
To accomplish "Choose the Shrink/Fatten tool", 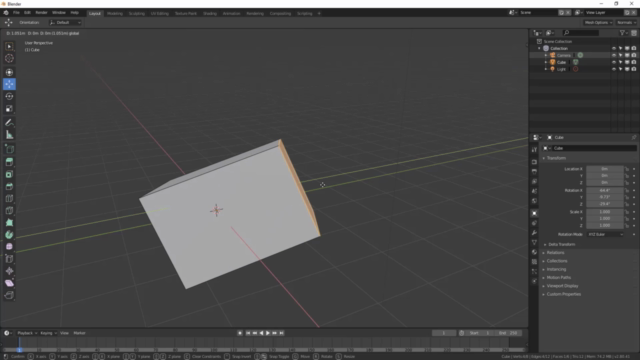I will pyautogui.click(x=9, y=271).
